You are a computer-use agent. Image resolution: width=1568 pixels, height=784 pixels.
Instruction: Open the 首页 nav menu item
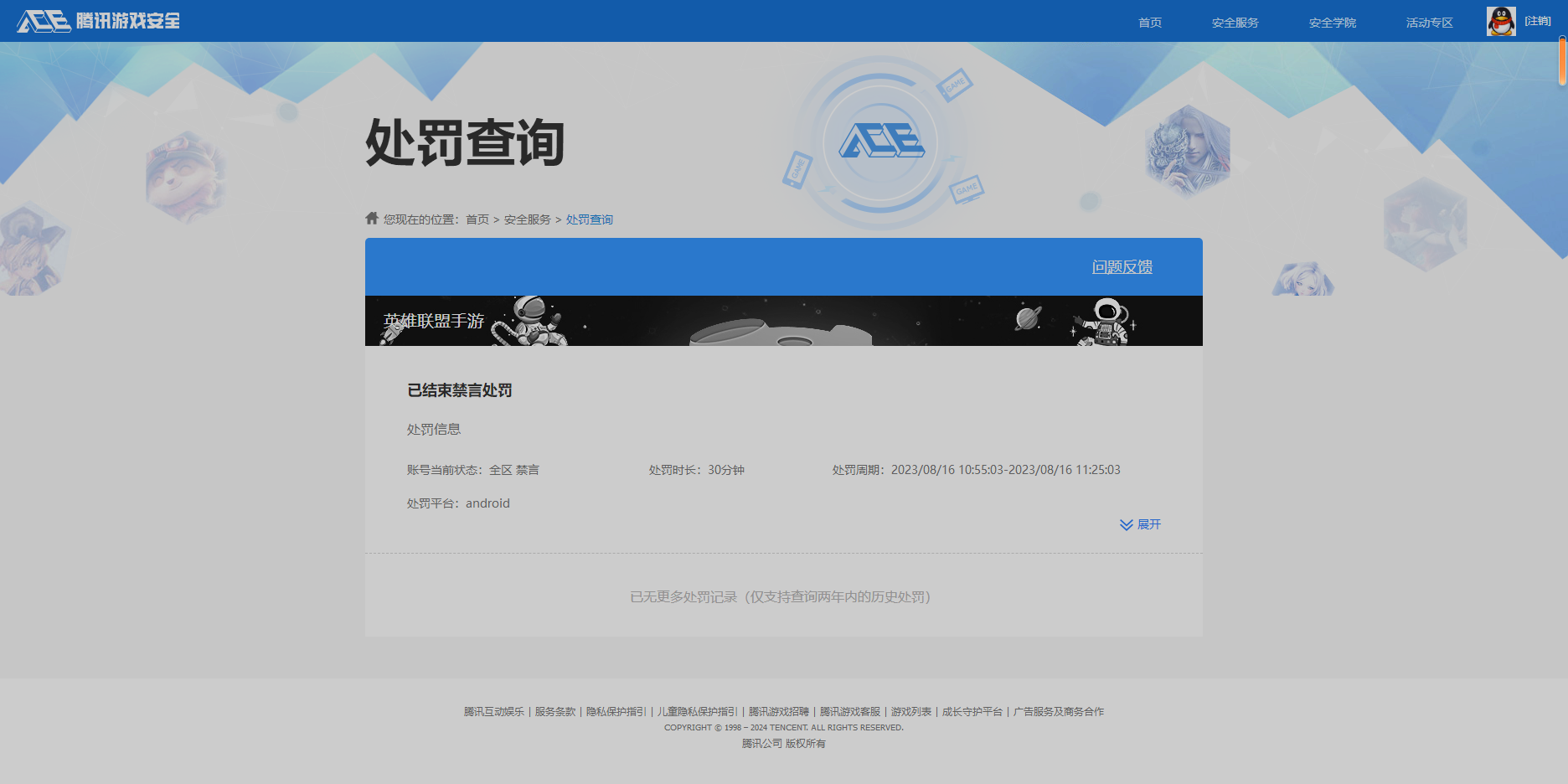(1150, 23)
